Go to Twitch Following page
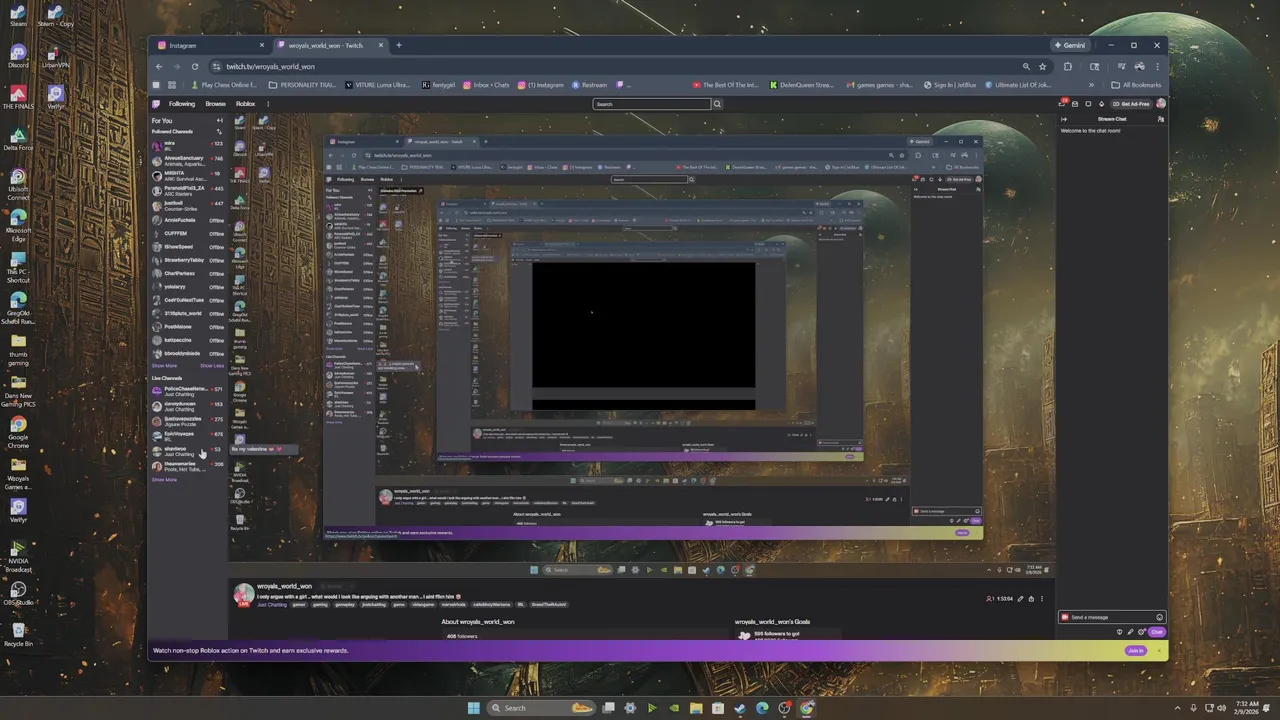 (182, 104)
